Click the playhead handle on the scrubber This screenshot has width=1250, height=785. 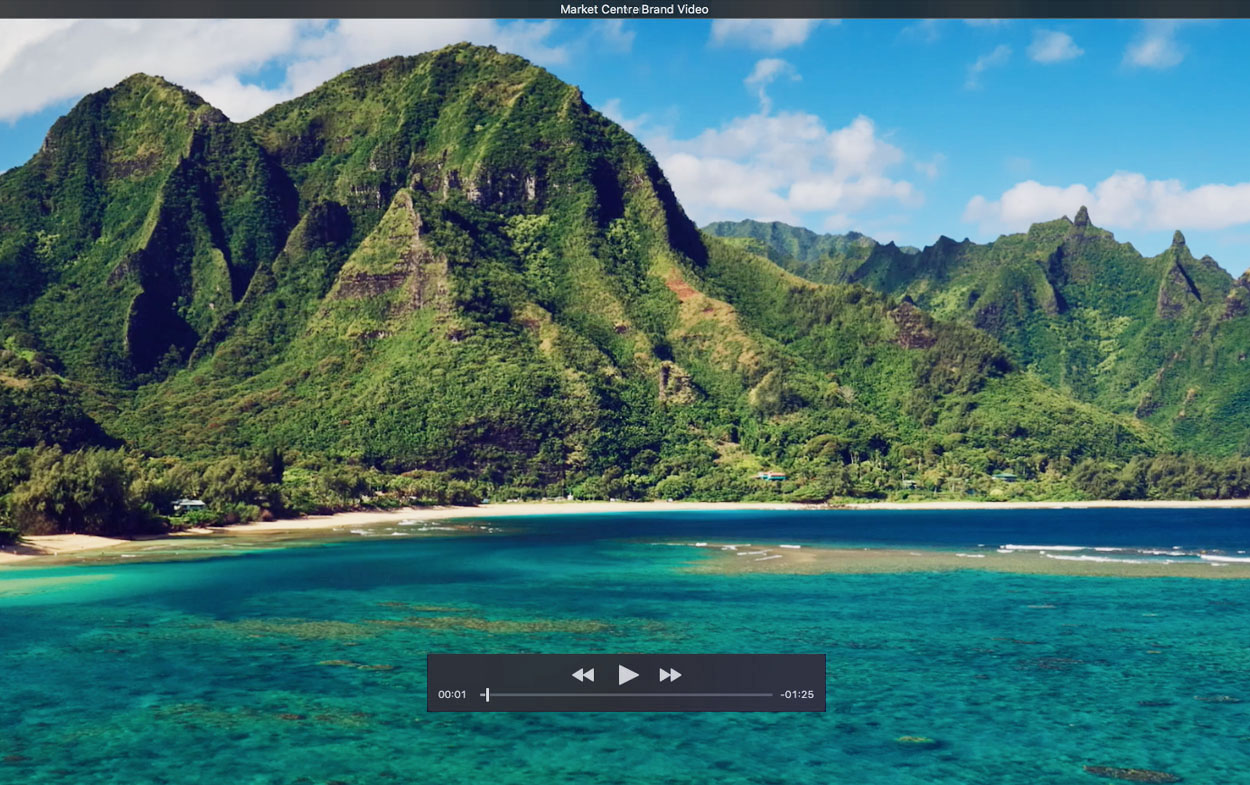[x=487, y=695]
